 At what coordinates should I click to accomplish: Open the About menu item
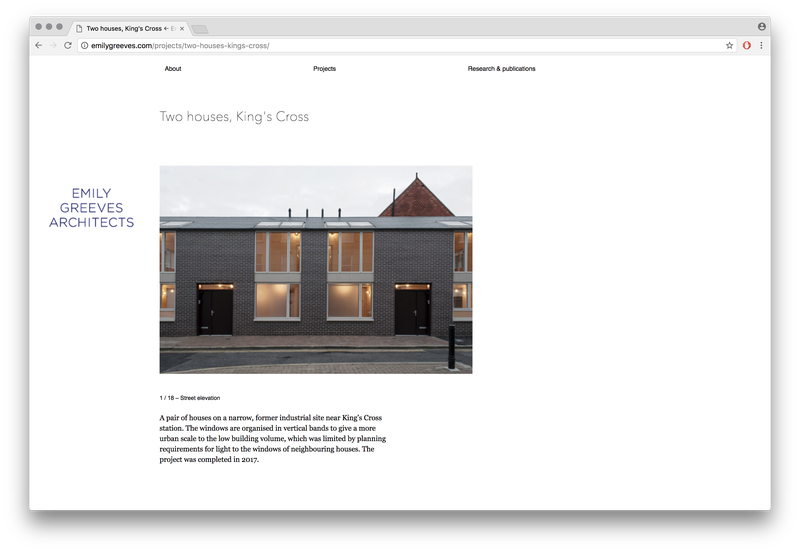(173, 68)
